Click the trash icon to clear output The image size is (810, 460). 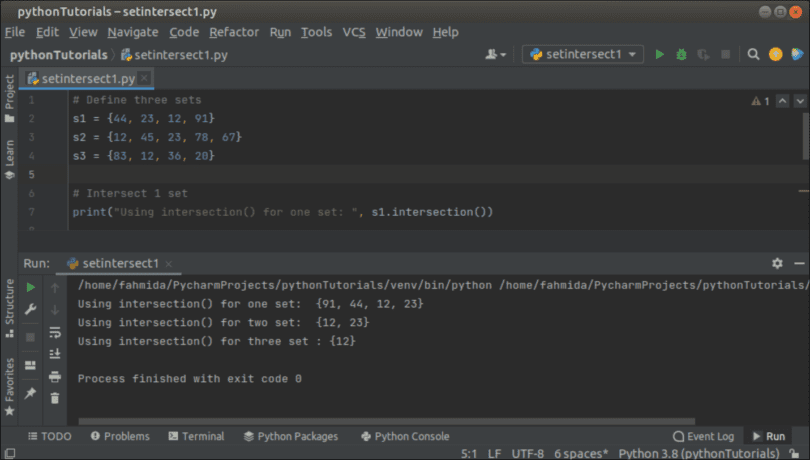coord(55,398)
